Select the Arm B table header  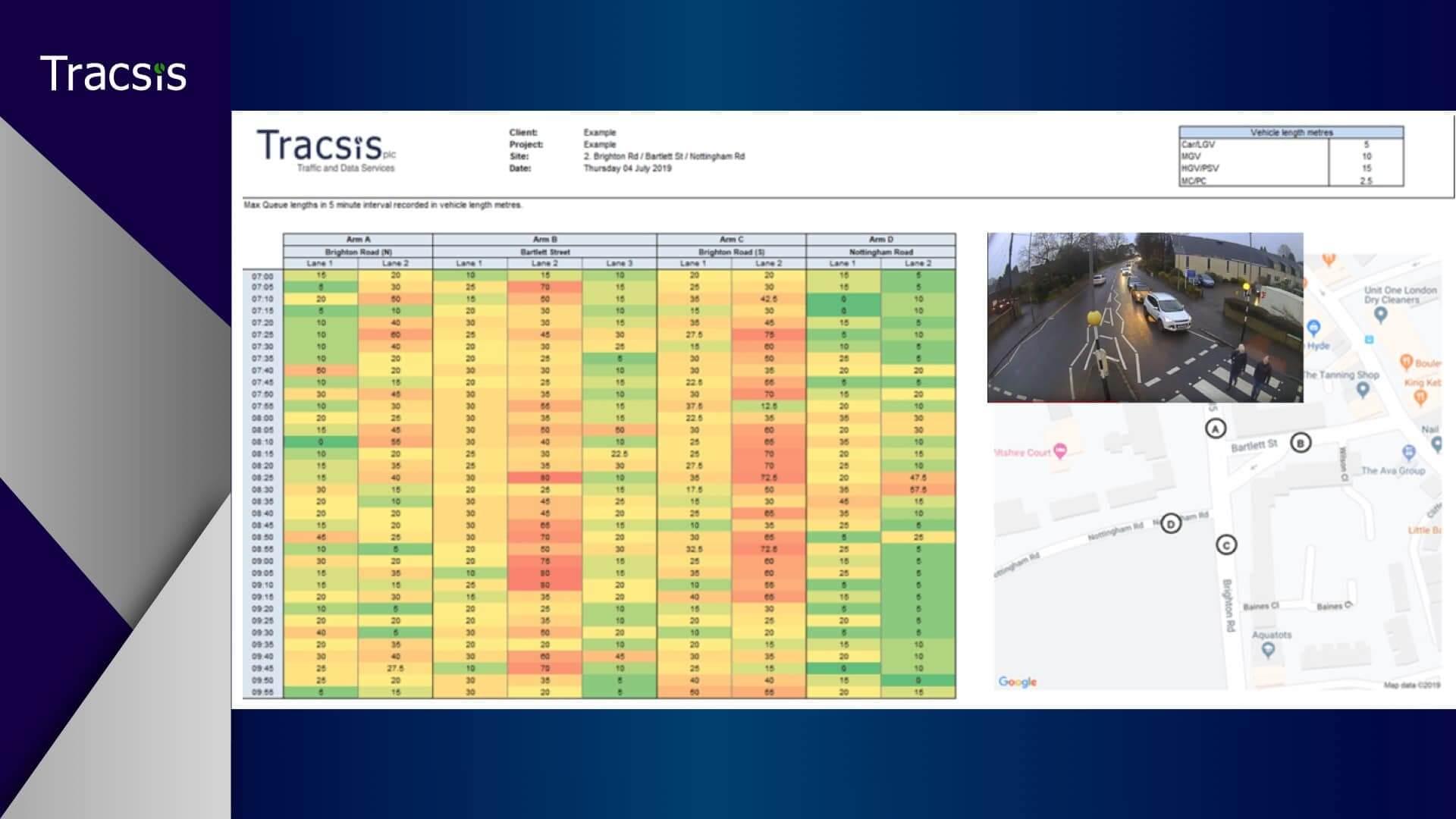[x=544, y=240]
